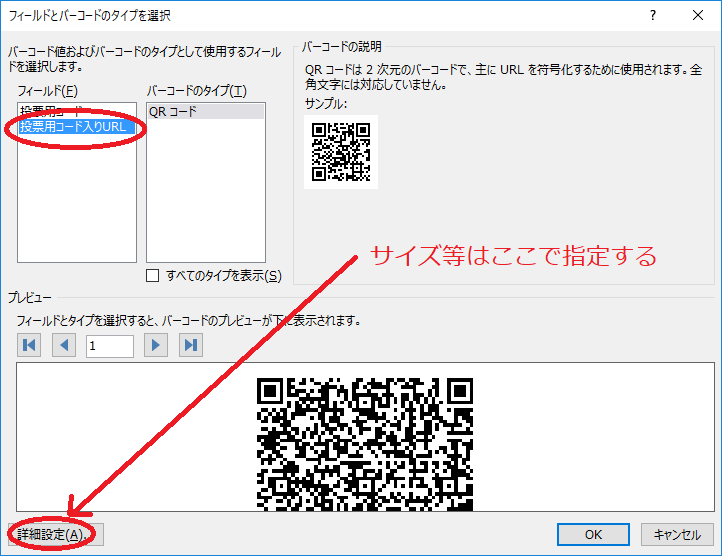
Task: Click キャンセル to dismiss dialog
Action: point(677,534)
